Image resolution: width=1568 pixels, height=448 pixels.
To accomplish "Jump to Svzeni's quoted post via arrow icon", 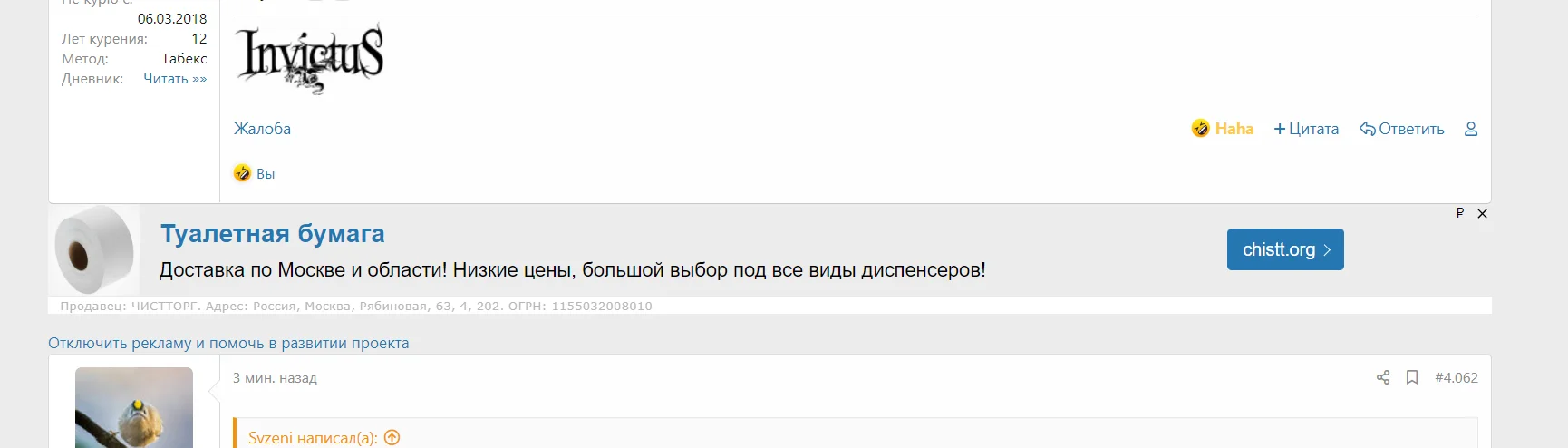I will point(392,437).
